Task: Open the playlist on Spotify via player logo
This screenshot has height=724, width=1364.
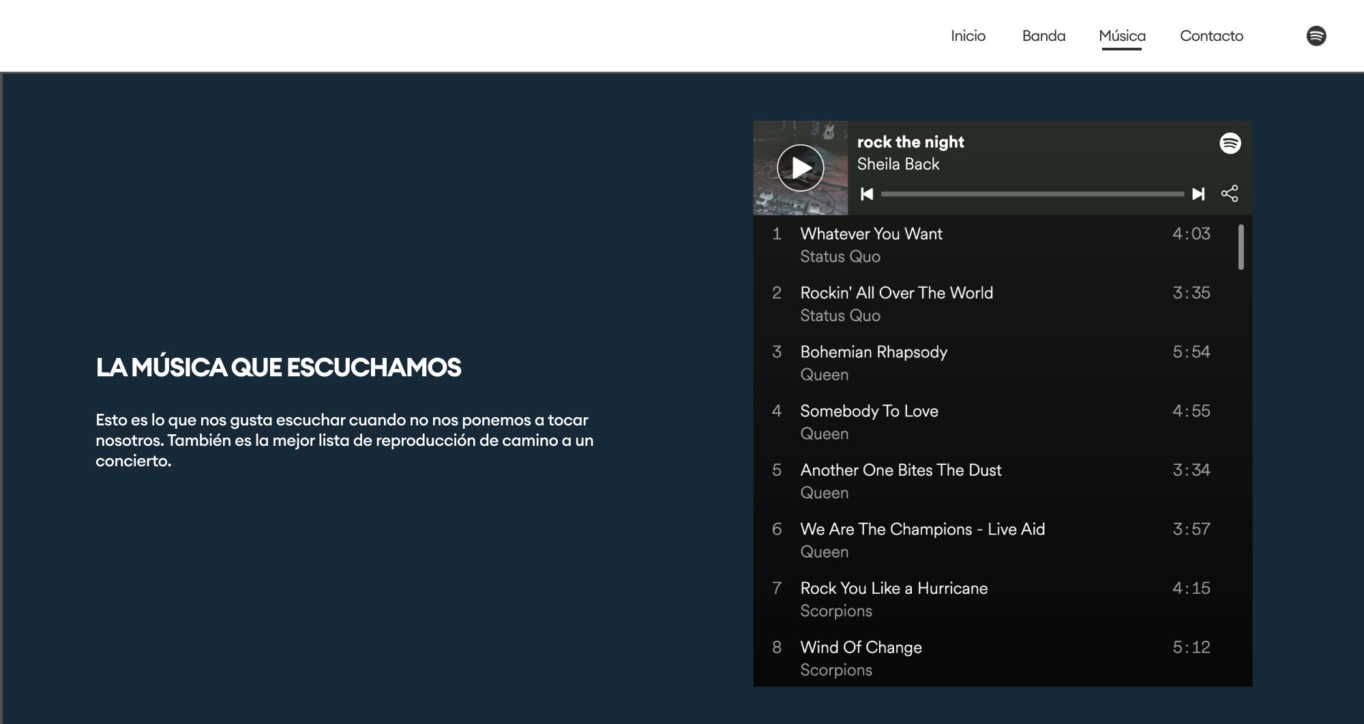Action: [1228, 142]
